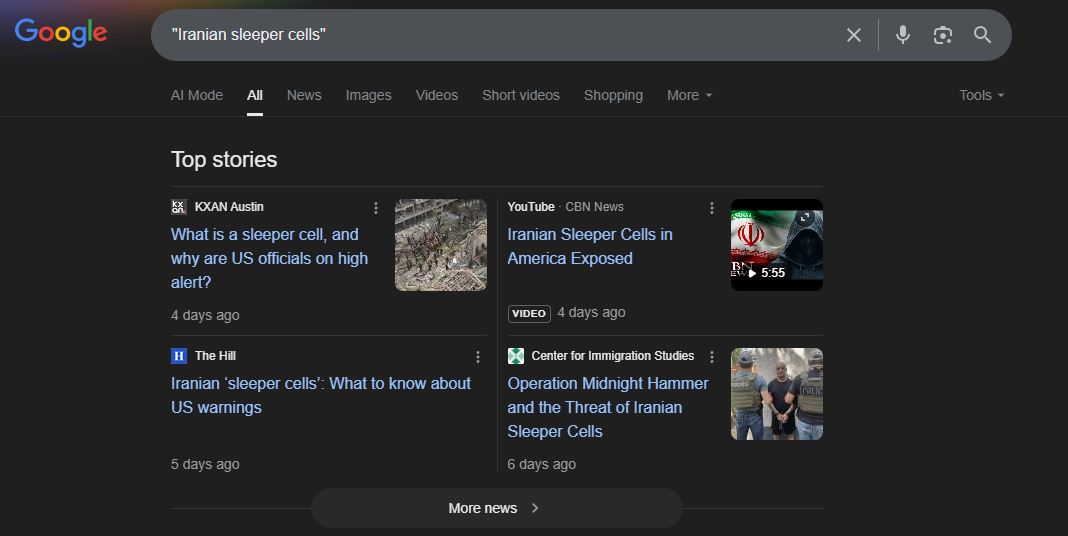Click The Hill source name

(x=215, y=356)
